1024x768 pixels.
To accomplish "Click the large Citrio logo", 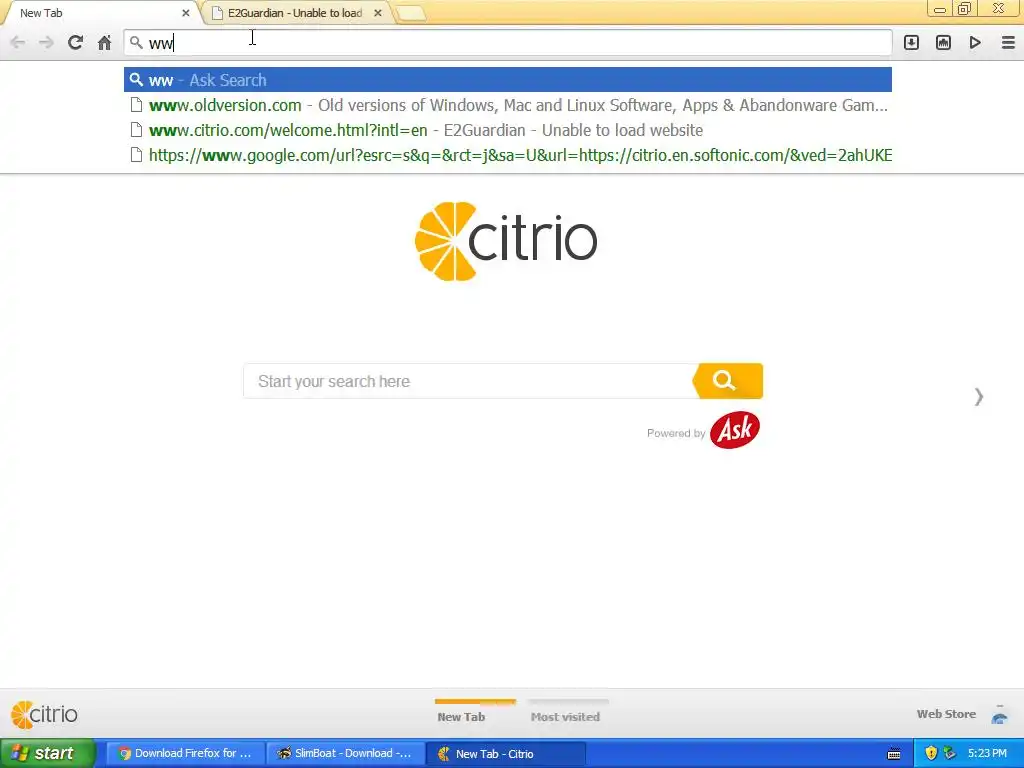I will [506, 242].
